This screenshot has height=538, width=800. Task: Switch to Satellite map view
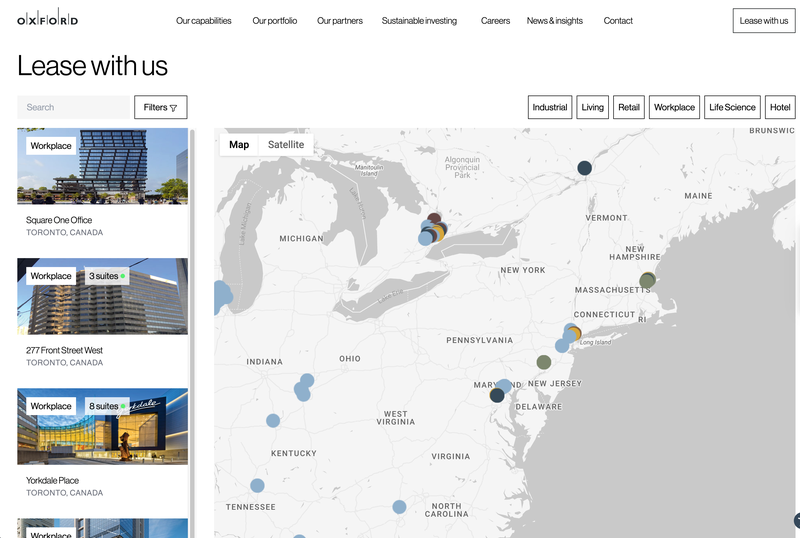point(286,145)
